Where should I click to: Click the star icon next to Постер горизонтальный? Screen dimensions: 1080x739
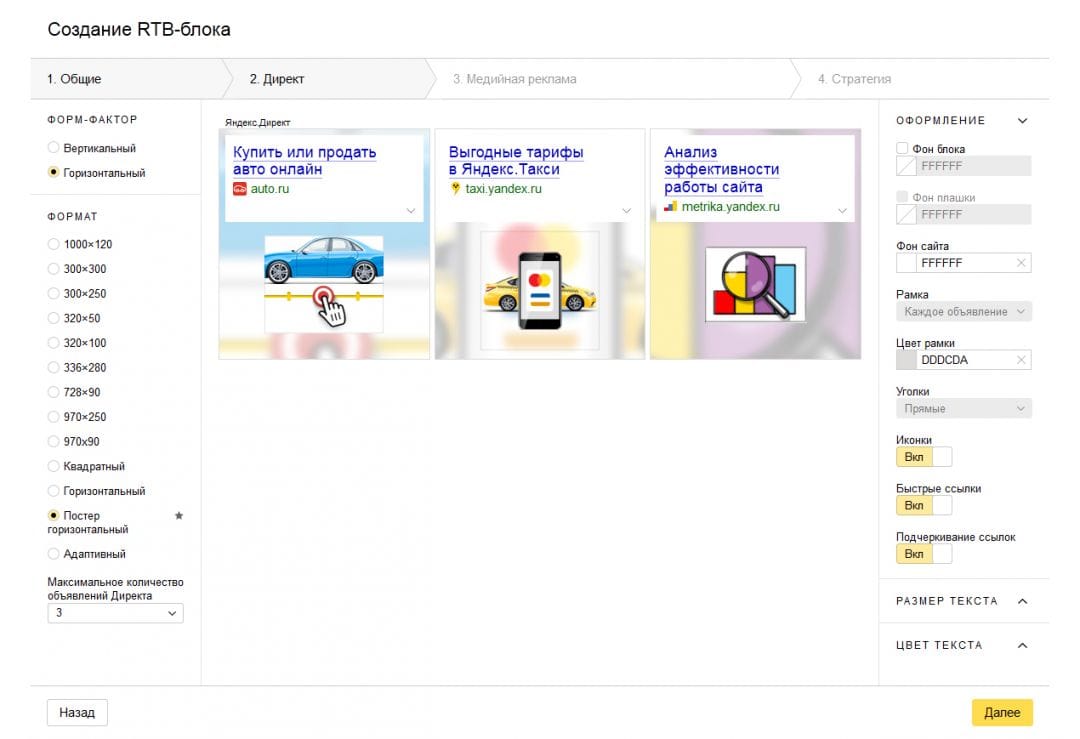click(179, 515)
